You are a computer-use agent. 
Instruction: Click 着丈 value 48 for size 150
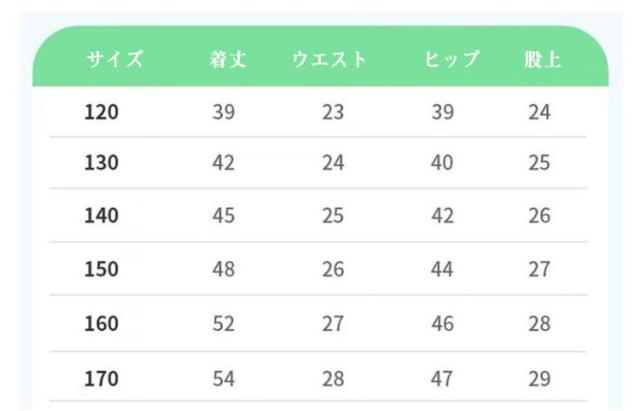point(224,269)
